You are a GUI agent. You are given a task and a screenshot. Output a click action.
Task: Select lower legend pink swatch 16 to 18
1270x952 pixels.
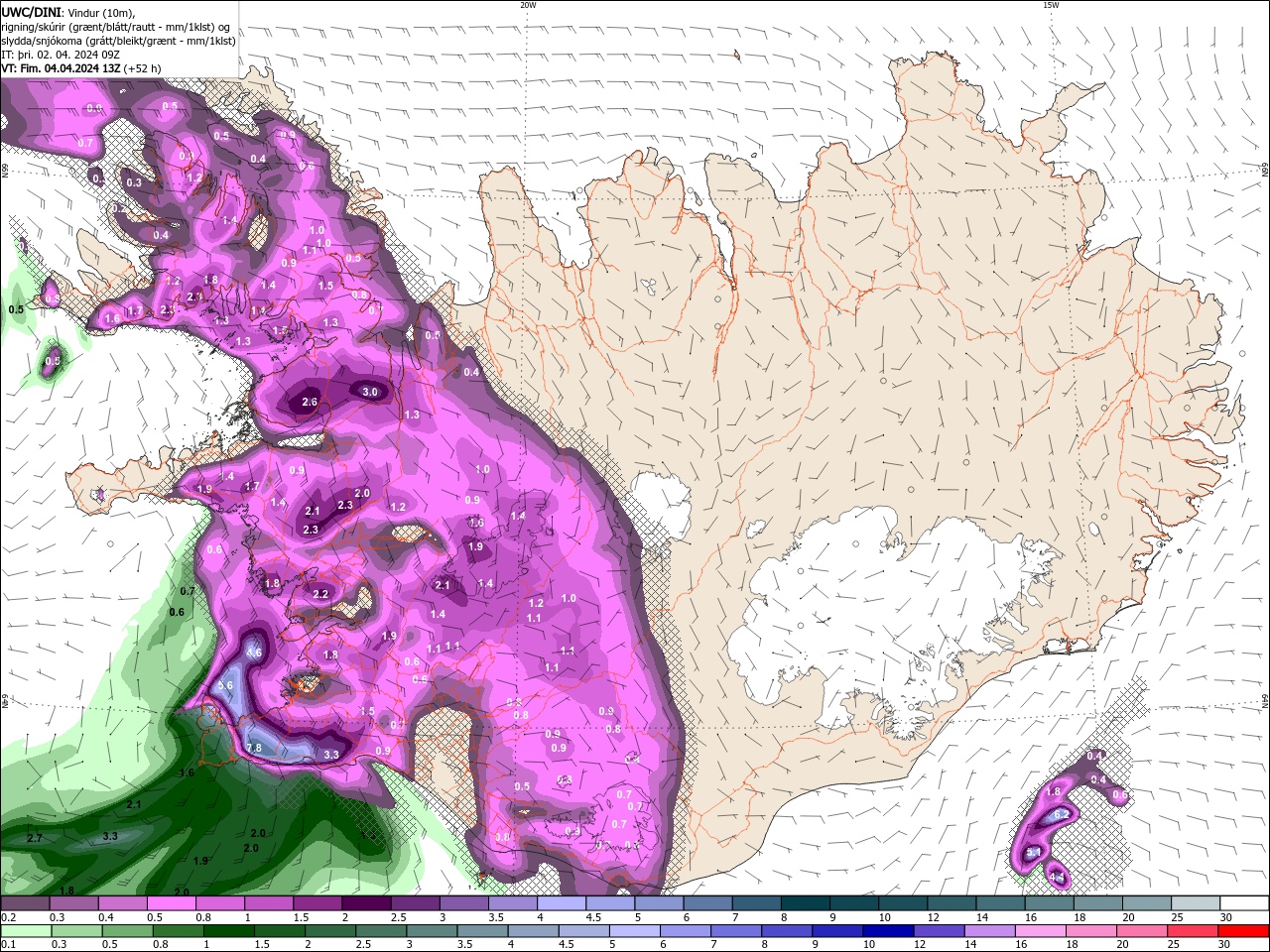click(1039, 931)
